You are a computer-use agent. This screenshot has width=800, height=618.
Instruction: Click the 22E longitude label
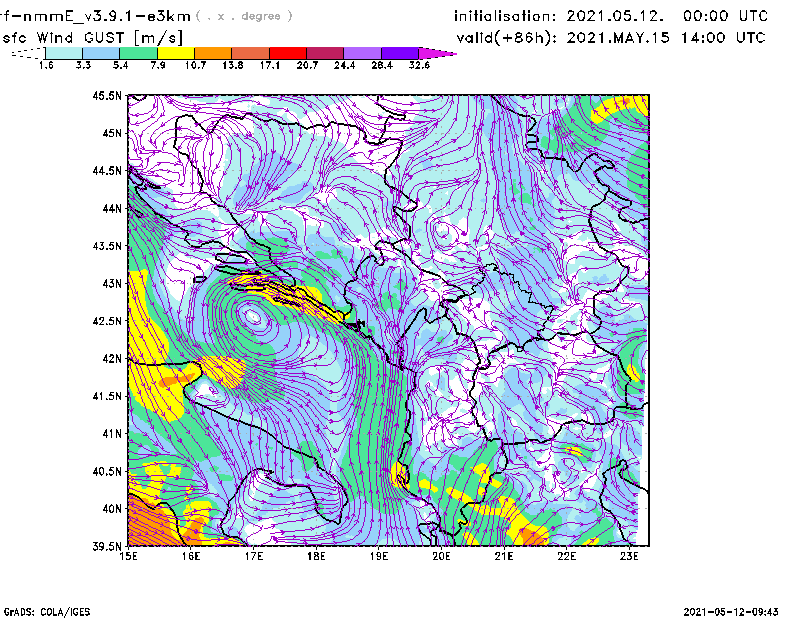pyautogui.click(x=567, y=556)
